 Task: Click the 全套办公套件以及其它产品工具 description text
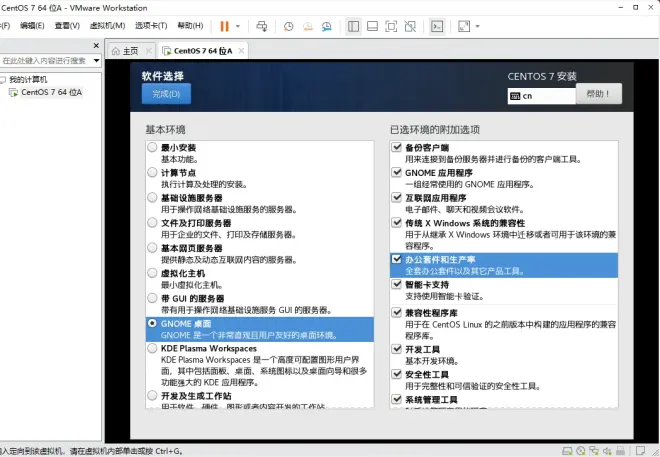click(x=465, y=271)
